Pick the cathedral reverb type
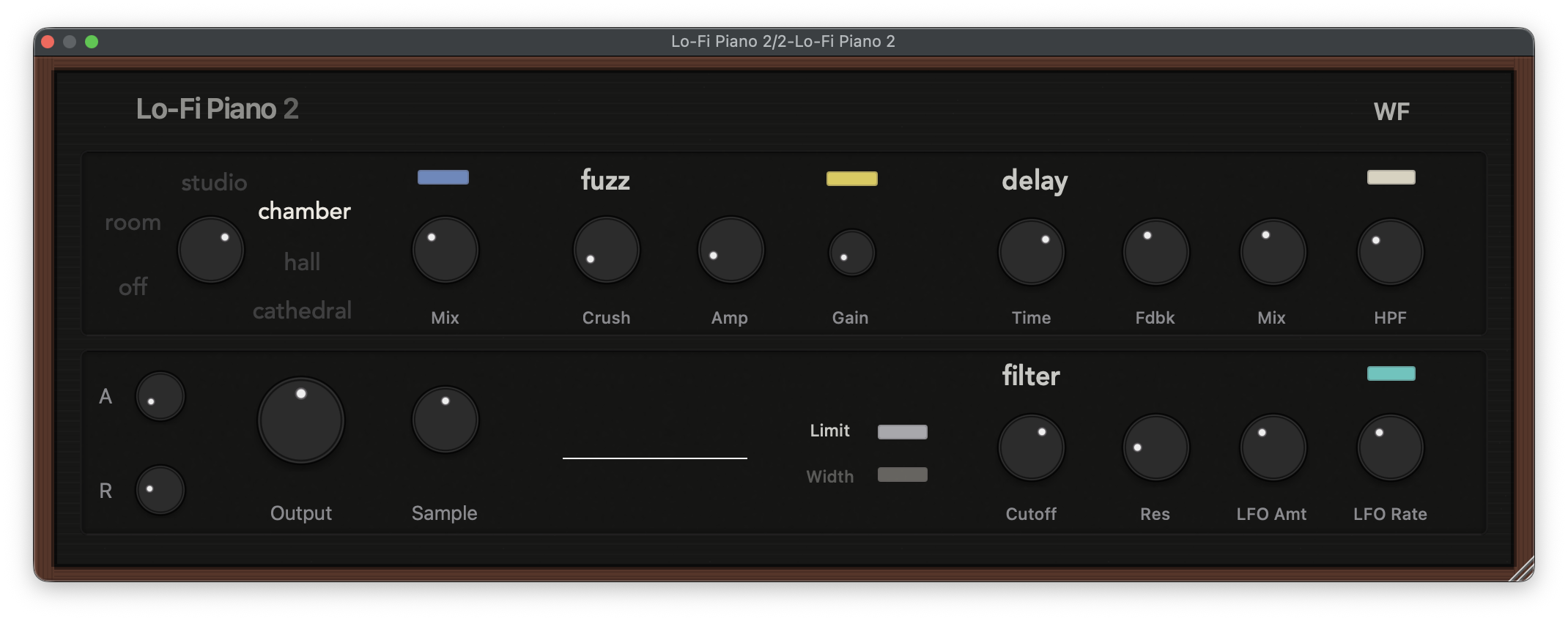The width and height of the screenshot is (1568, 621). (x=302, y=310)
